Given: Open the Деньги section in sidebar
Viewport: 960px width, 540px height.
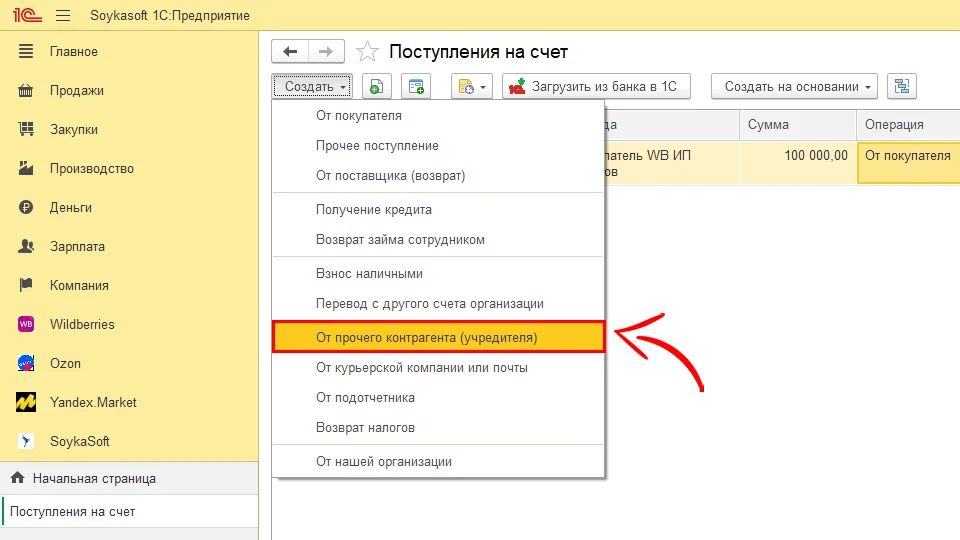Looking at the screenshot, I should 70,207.
